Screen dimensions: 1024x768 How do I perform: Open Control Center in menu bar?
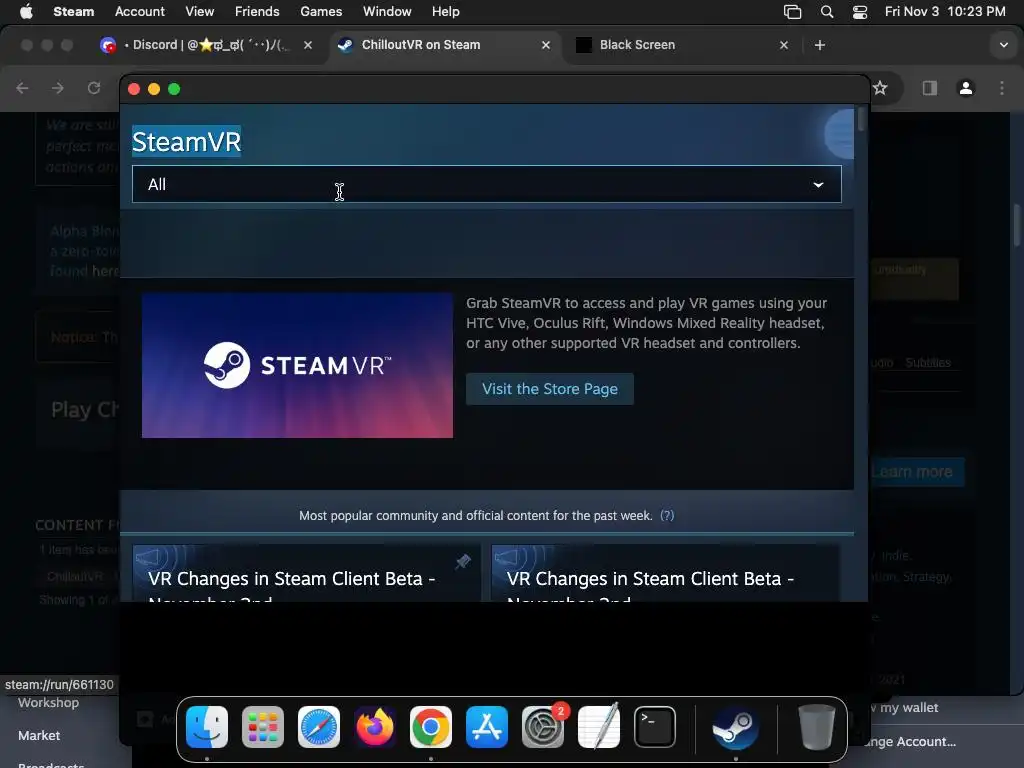860,11
